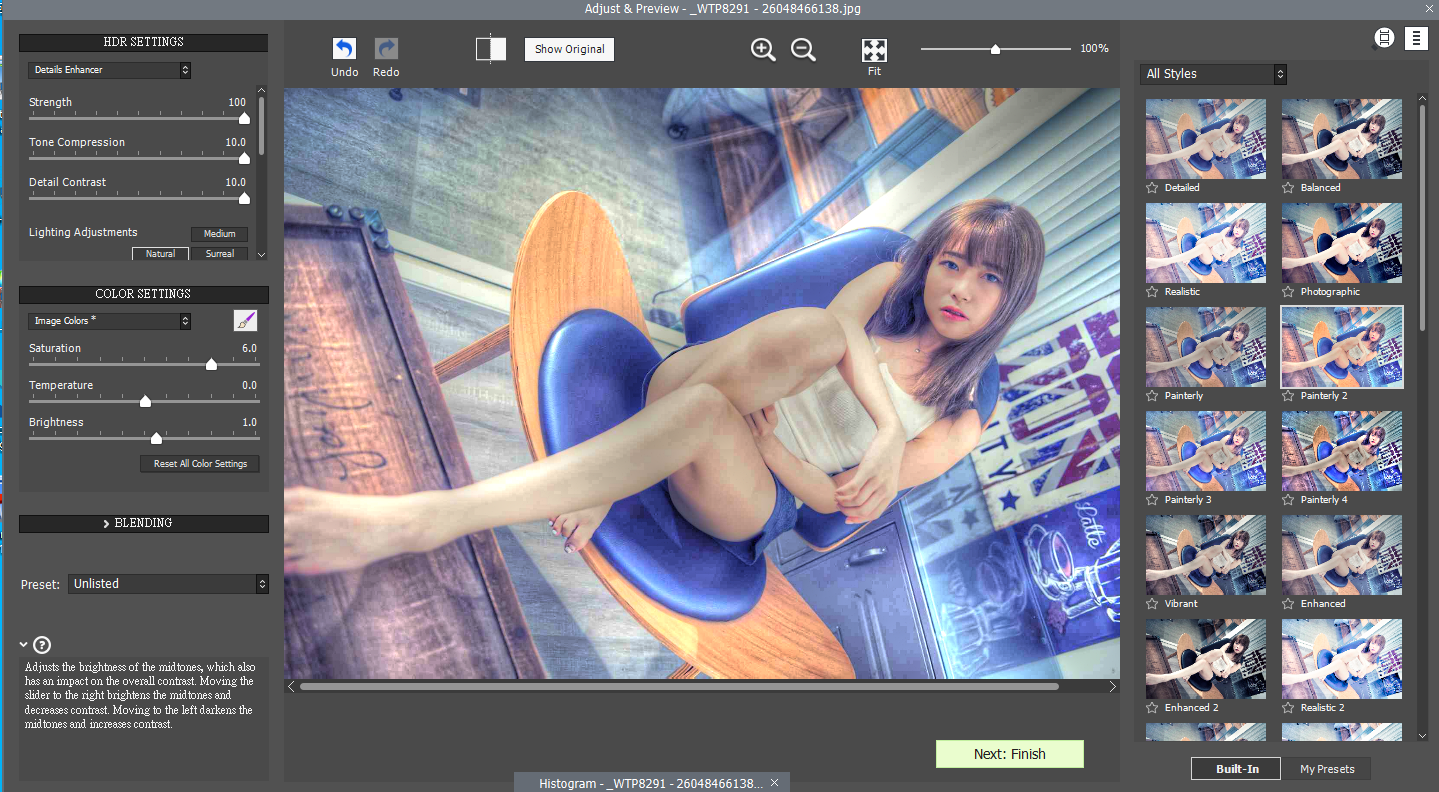Click the Redo arrow icon

point(386,49)
